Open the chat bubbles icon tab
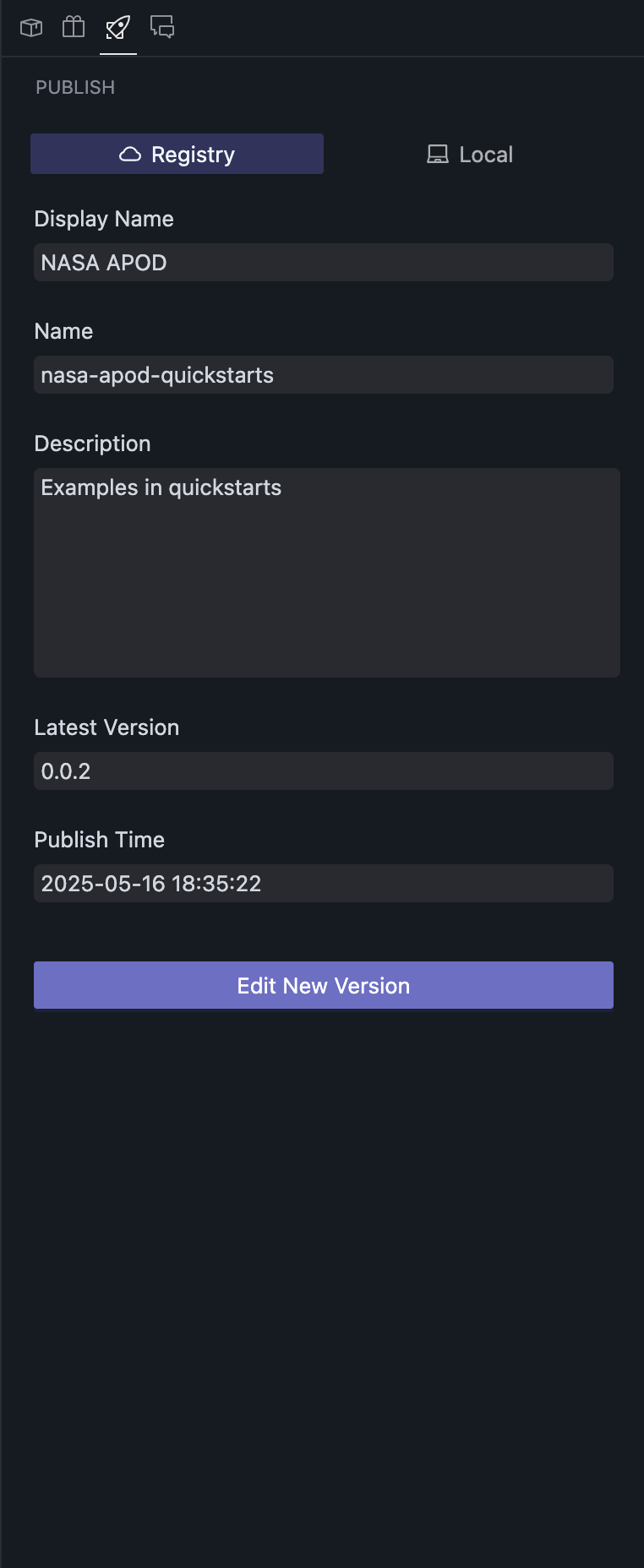This screenshot has height=1568, width=644. pyautogui.click(x=162, y=28)
